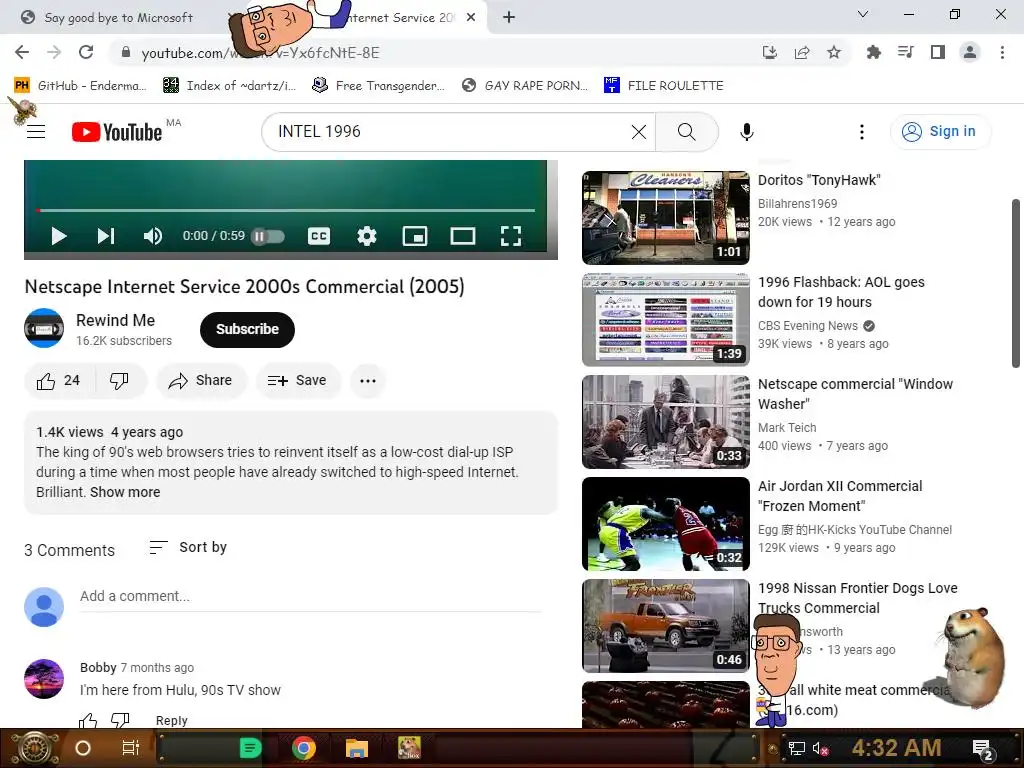Open Chrome extensions puzzle icon

coord(873,52)
